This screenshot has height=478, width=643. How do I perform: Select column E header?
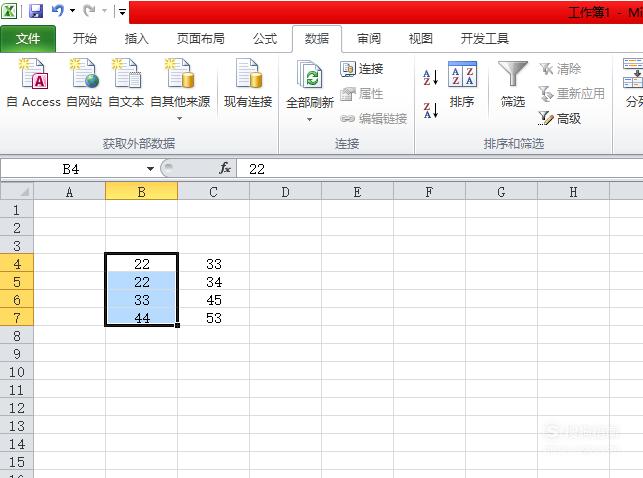357,192
